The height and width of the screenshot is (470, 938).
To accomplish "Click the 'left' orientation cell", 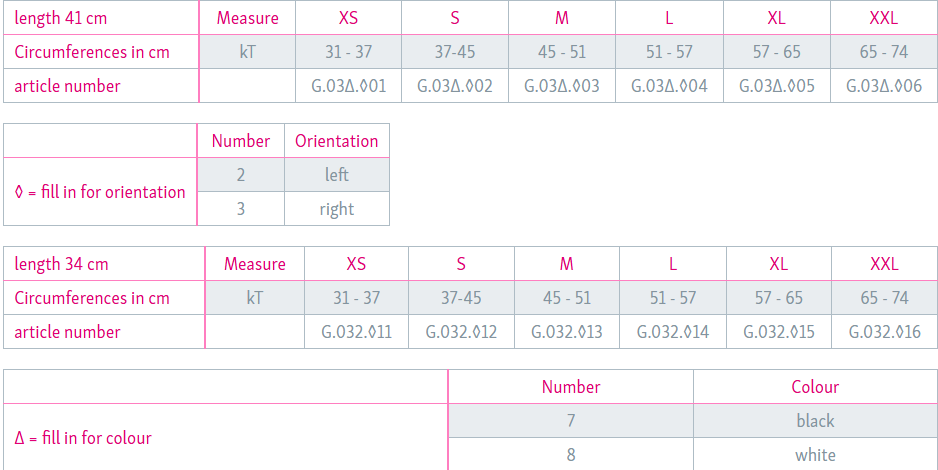I will (336, 175).
